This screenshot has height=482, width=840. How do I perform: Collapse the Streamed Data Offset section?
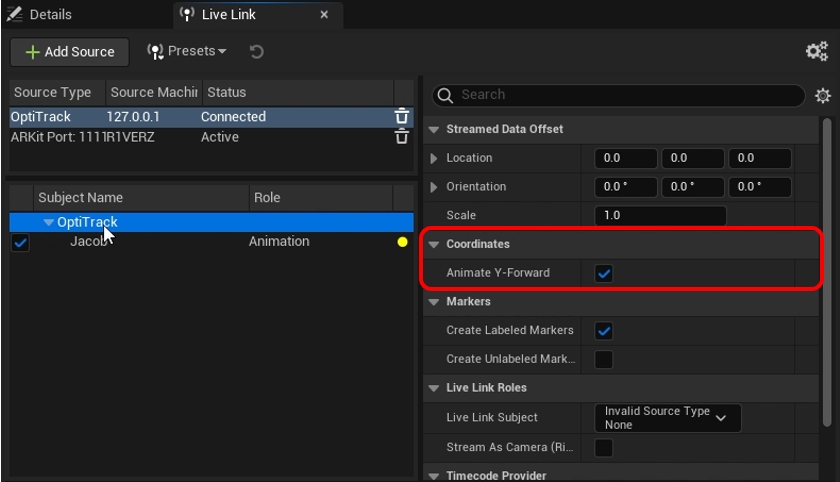coord(434,129)
